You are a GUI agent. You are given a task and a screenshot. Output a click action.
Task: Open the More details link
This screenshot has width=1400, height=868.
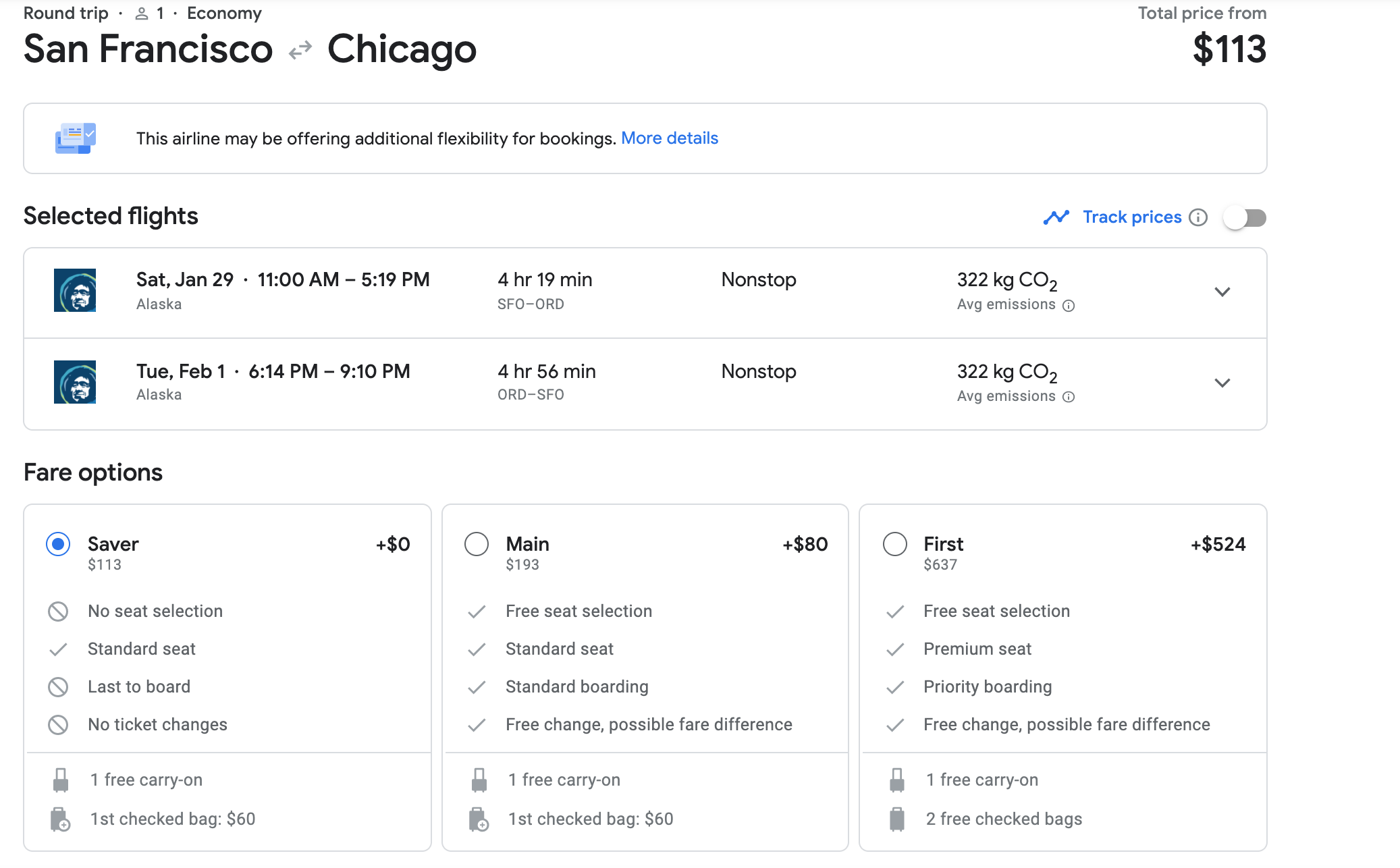(x=670, y=138)
